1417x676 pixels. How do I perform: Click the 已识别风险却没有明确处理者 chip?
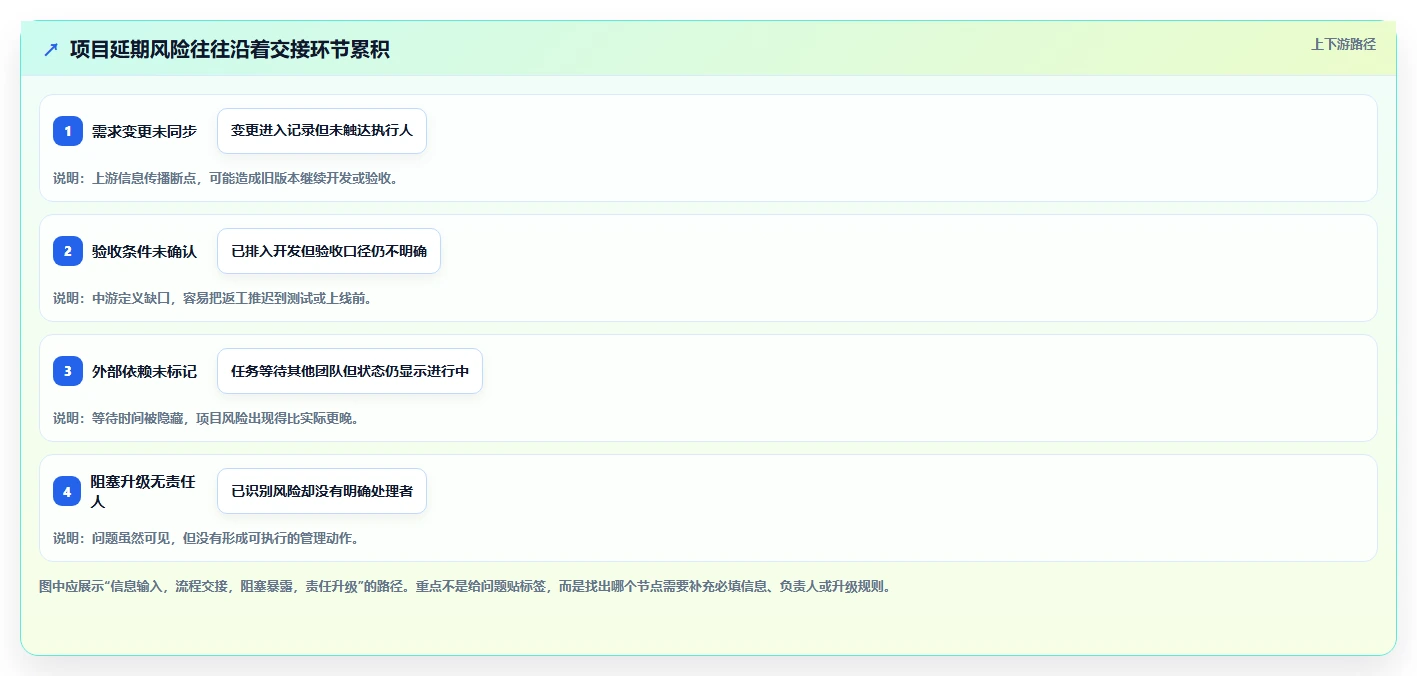(322, 491)
